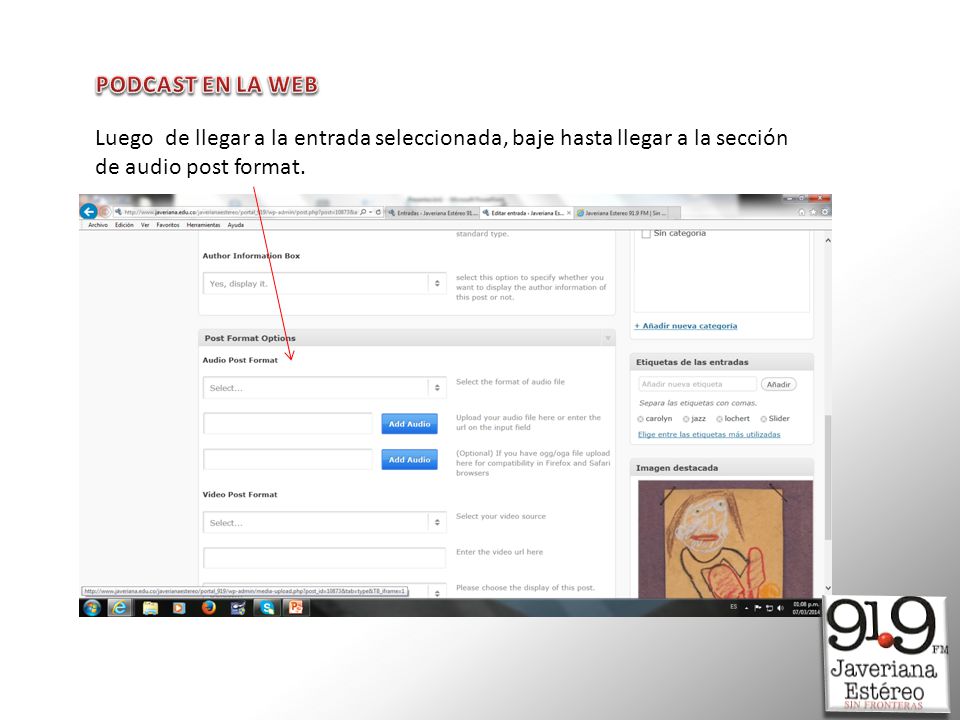Remove the 'Slider' tag via its X icon
The image size is (960, 720).
click(x=763, y=419)
